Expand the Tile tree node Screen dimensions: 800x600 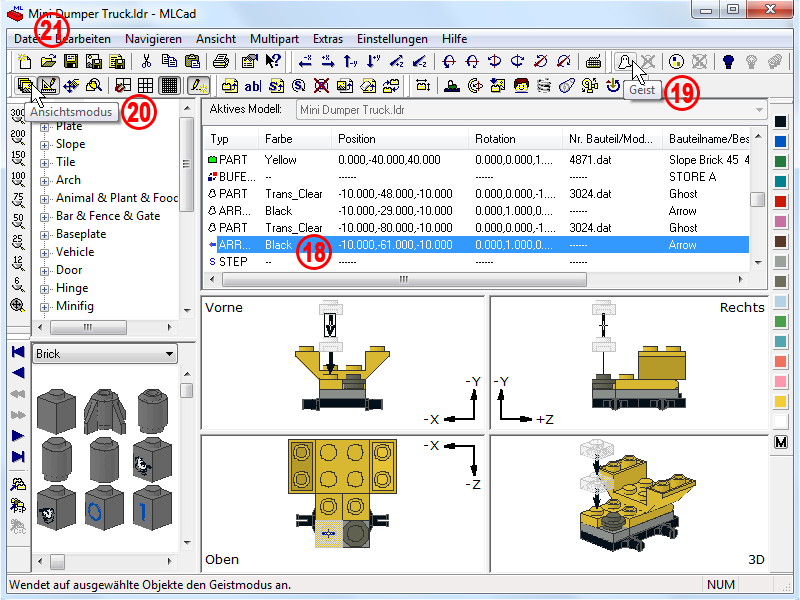44,163
